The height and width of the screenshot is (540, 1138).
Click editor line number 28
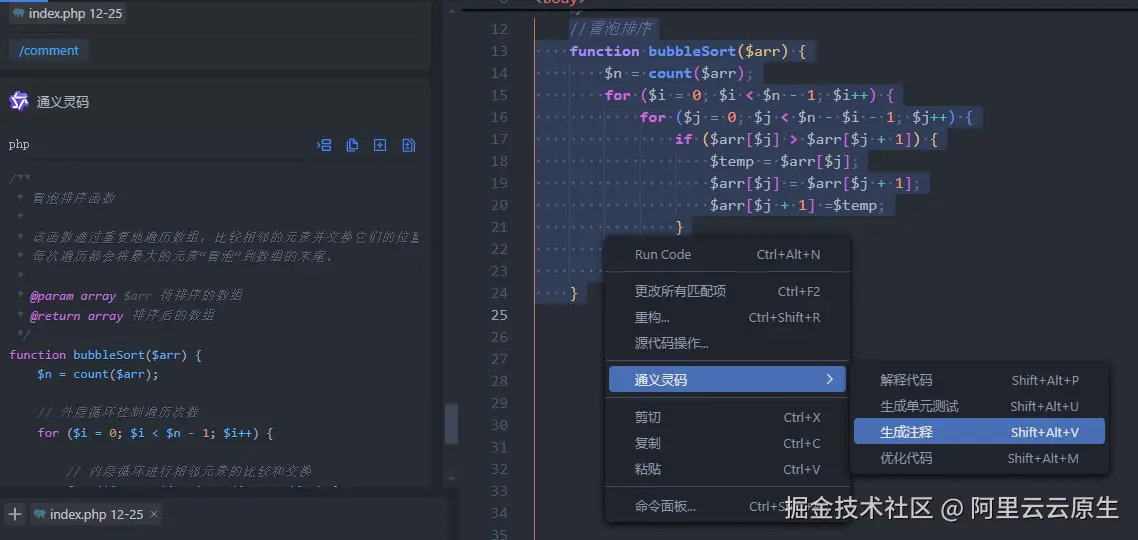[499, 381]
